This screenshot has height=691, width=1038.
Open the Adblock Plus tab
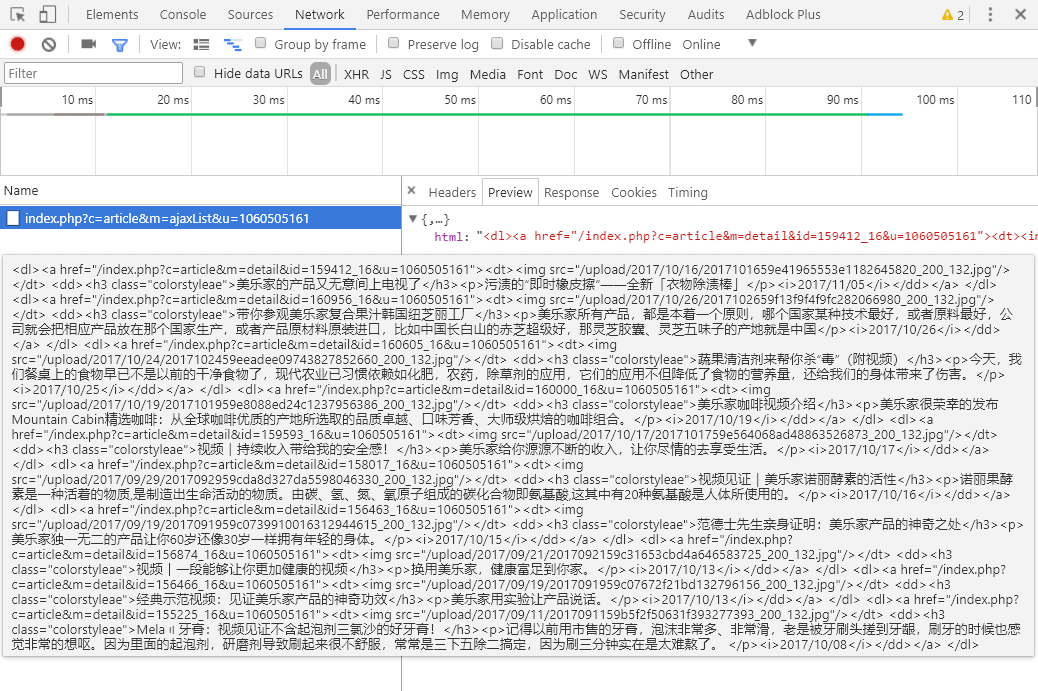coord(783,15)
